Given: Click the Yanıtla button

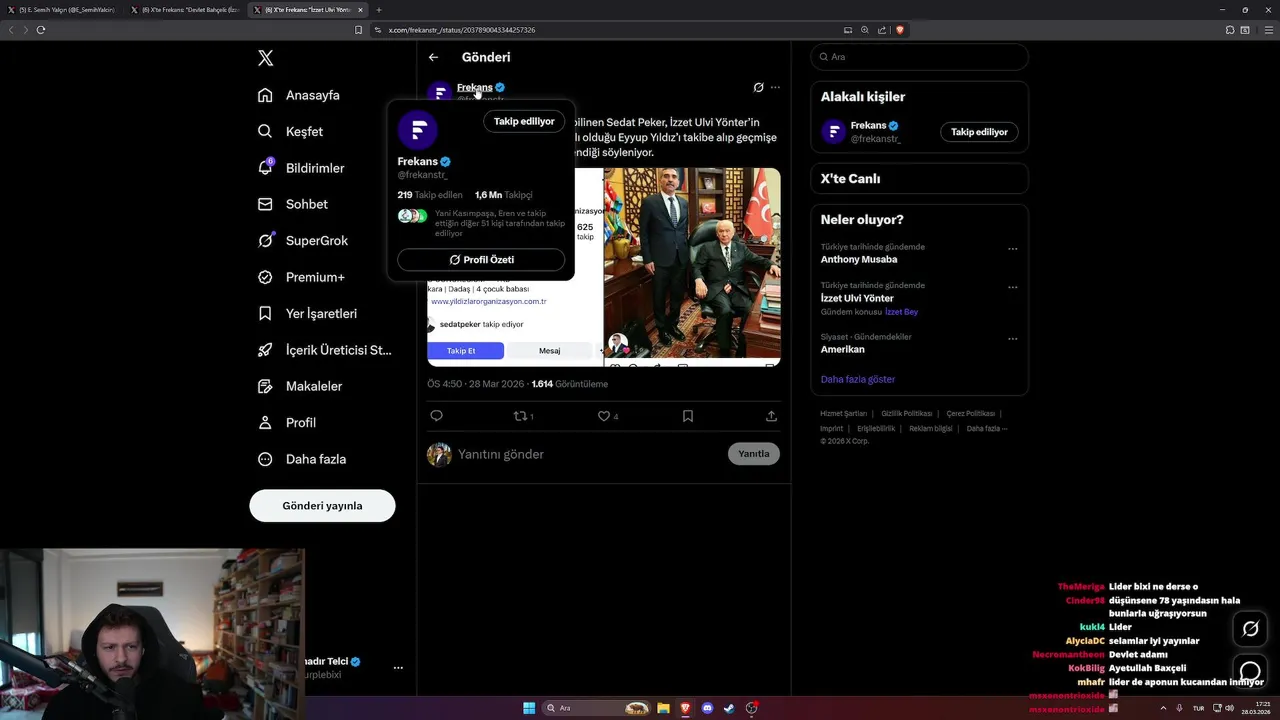Looking at the screenshot, I should (x=754, y=454).
